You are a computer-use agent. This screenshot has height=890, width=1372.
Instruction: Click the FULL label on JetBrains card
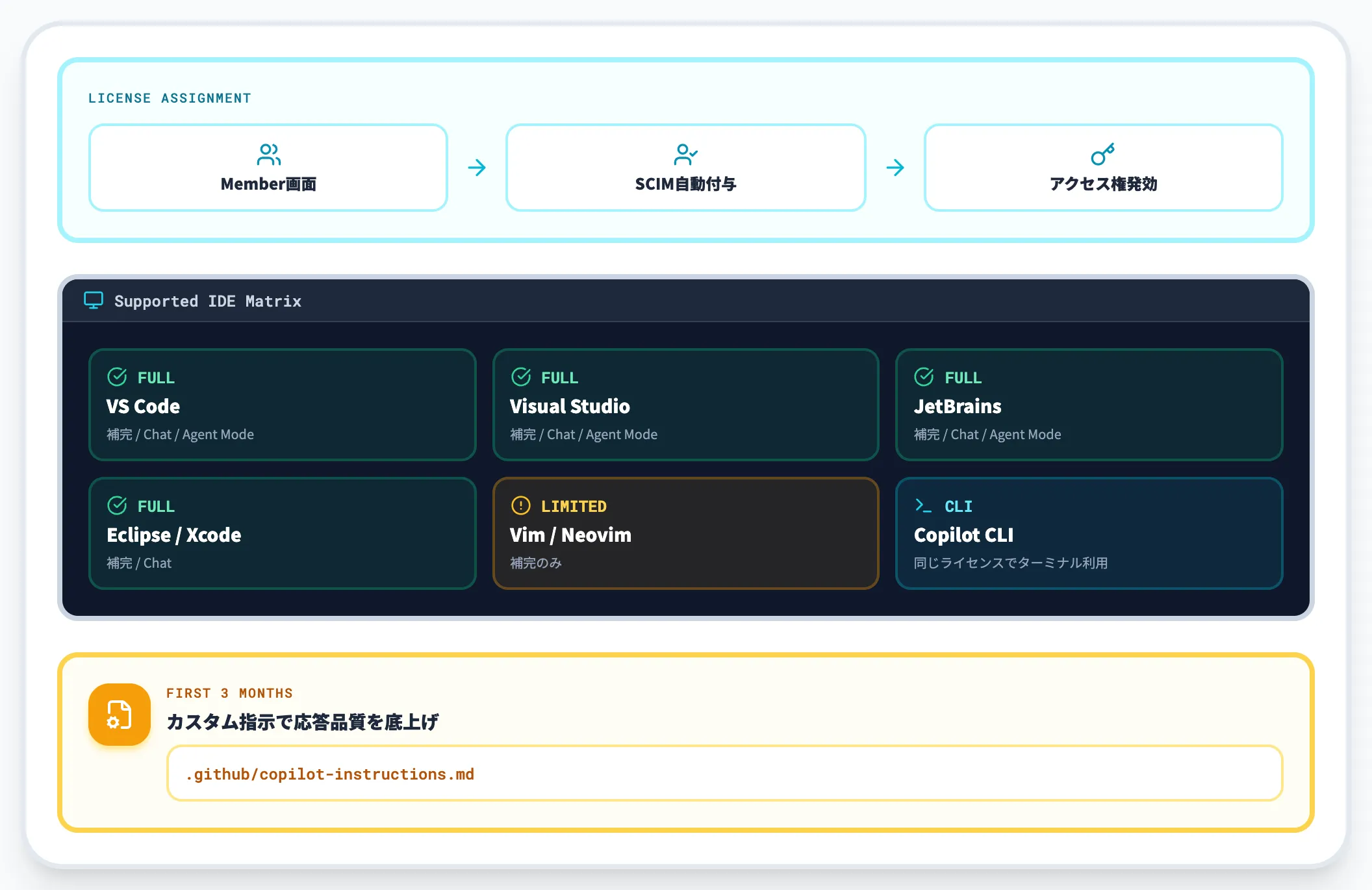tap(963, 377)
